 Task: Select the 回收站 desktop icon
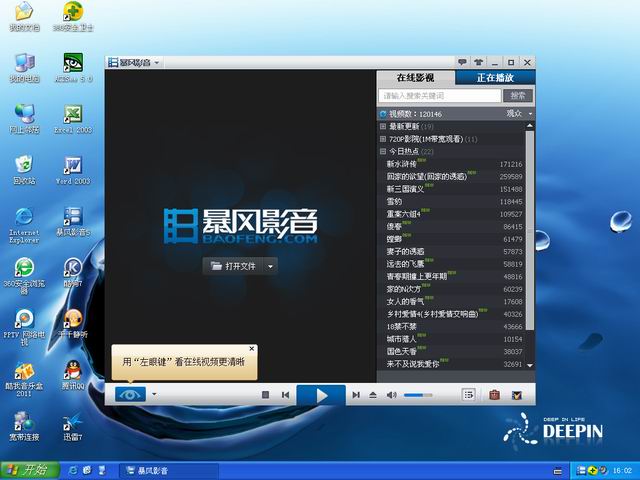pyautogui.click(x=24, y=170)
